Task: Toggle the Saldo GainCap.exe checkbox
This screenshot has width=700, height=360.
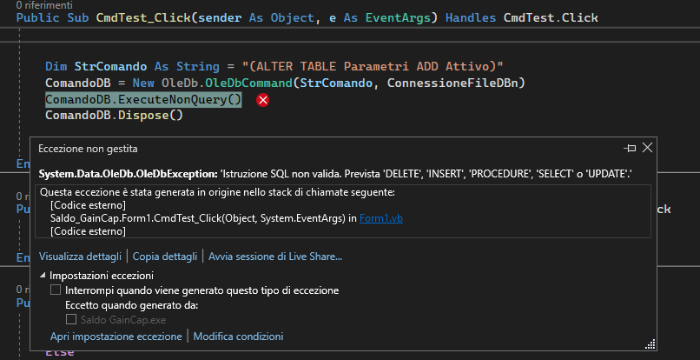Action: click(71, 319)
